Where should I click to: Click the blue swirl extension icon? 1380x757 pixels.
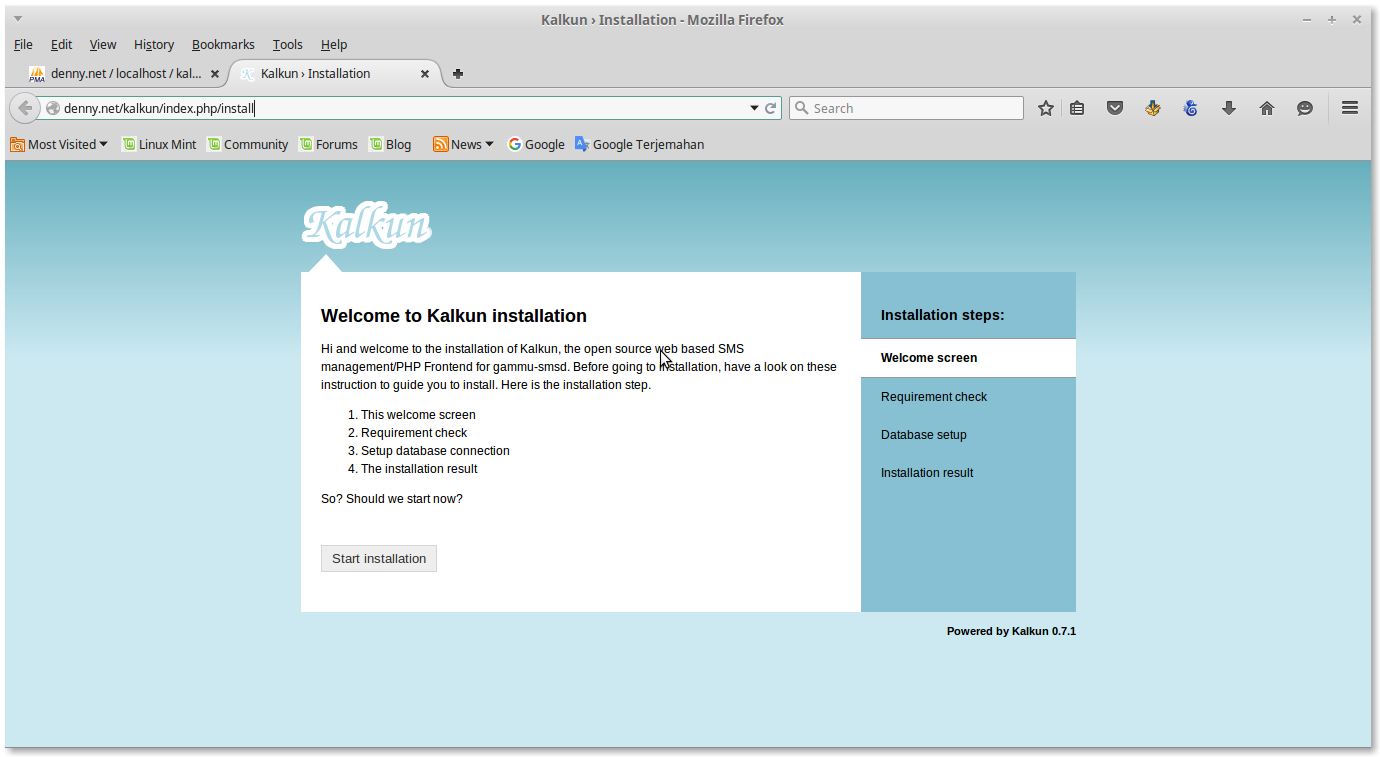click(x=1191, y=108)
